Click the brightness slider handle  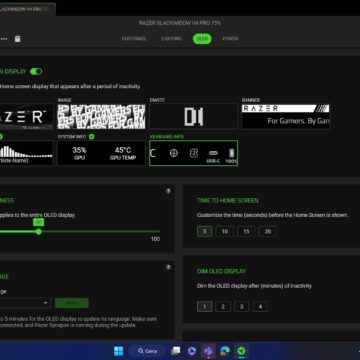point(39,231)
